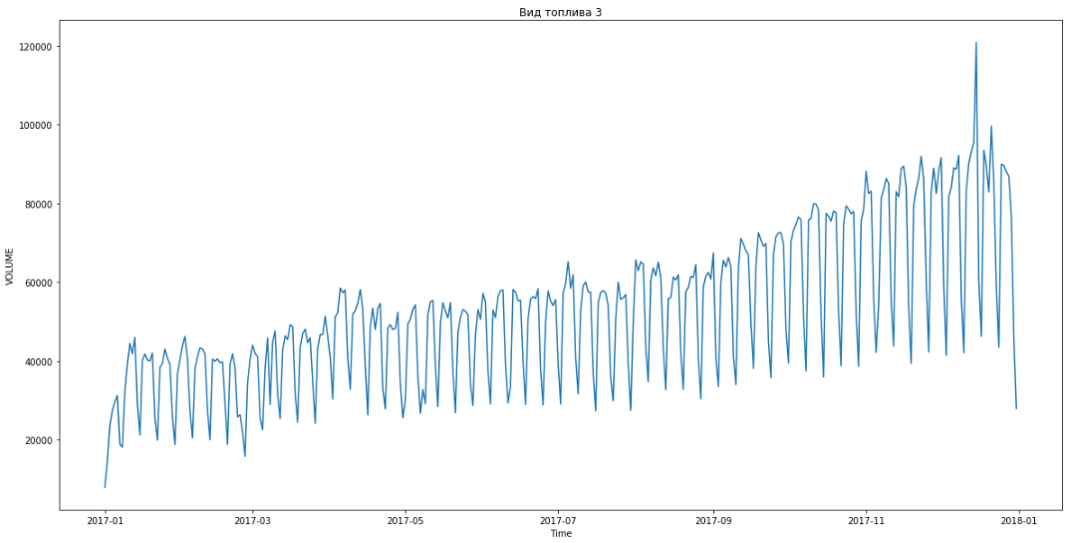Click the x-axis tick '2017-05'
Image resolution: width=1070 pixels, height=543 pixels.
tap(405, 520)
